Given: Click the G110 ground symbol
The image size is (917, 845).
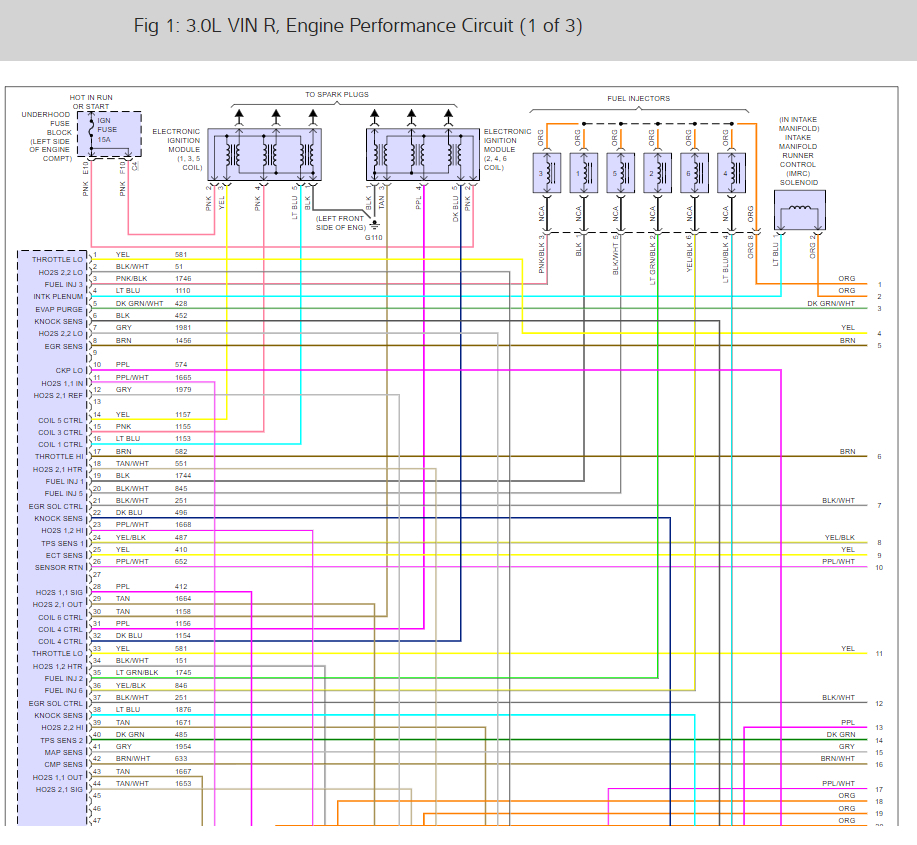Looking at the screenshot, I should tap(374, 225).
